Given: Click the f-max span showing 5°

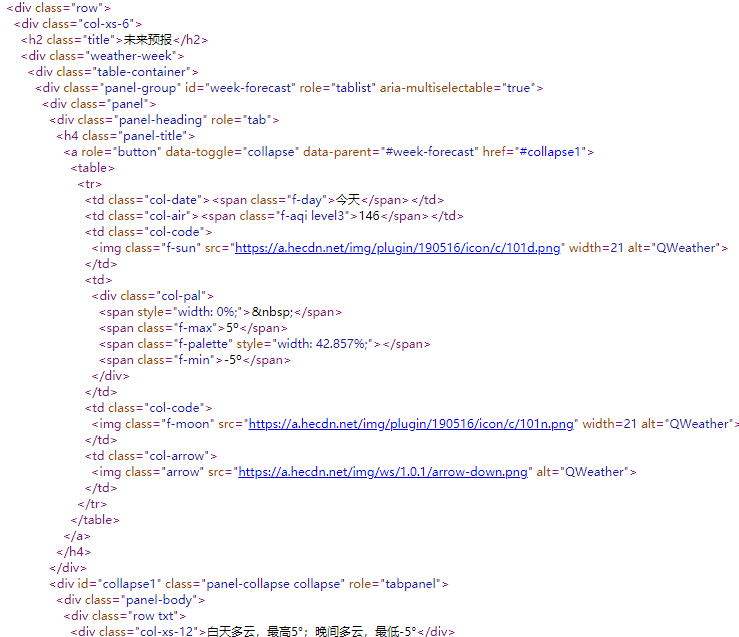Looking at the screenshot, I should click(229, 328).
